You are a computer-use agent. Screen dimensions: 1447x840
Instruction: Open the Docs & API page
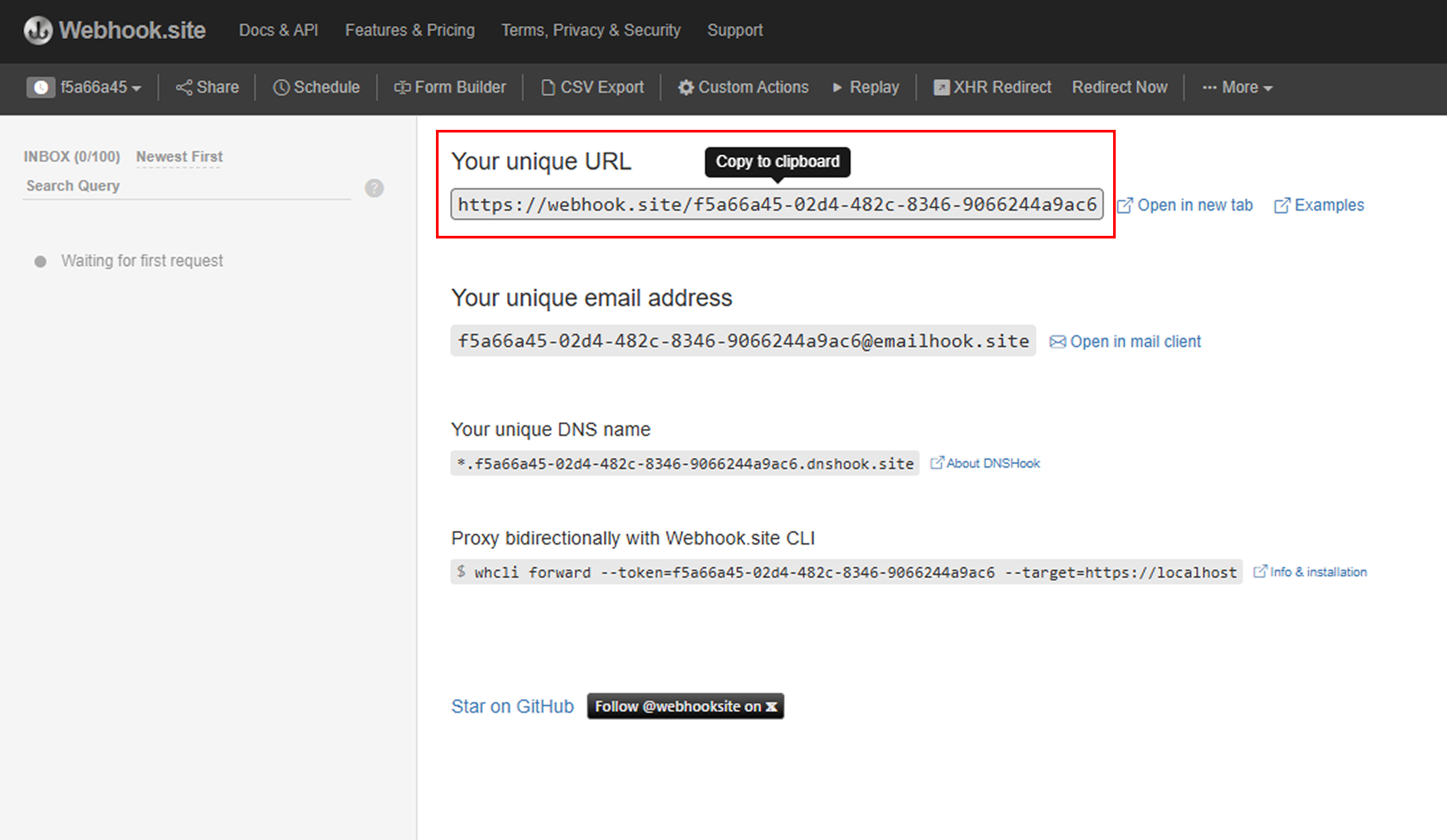point(278,30)
